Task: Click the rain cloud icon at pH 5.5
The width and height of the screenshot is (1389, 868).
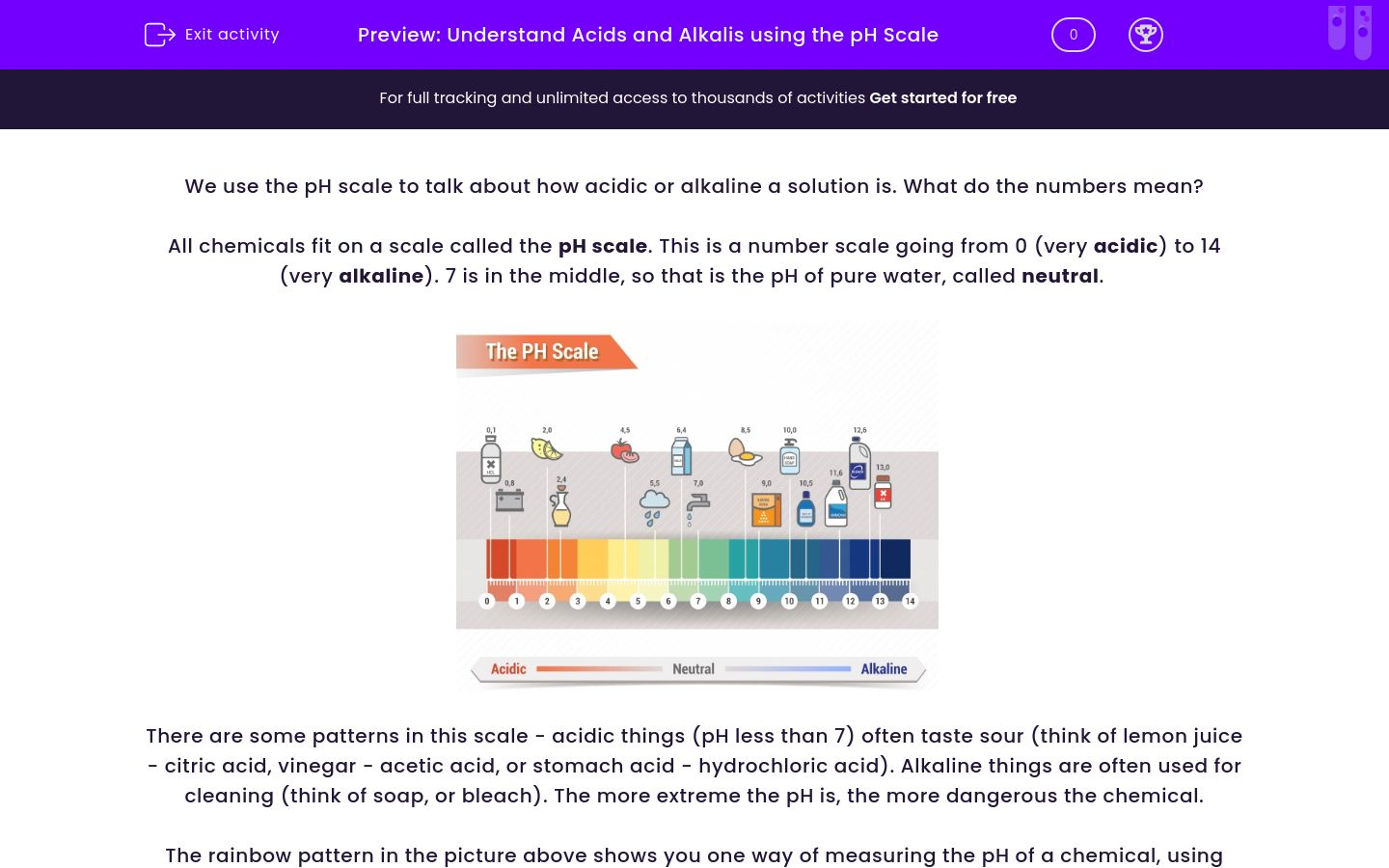Action: coord(654,502)
